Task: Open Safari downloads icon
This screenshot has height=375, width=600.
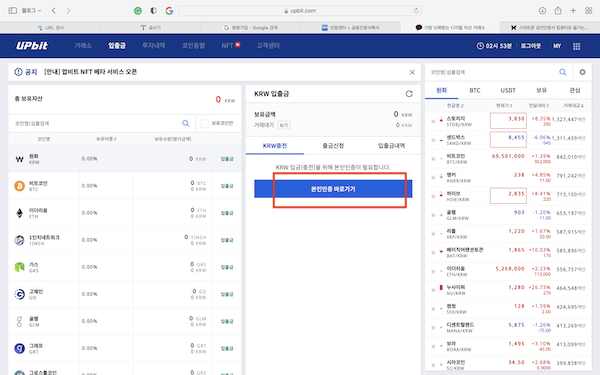Action: [x=542, y=11]
